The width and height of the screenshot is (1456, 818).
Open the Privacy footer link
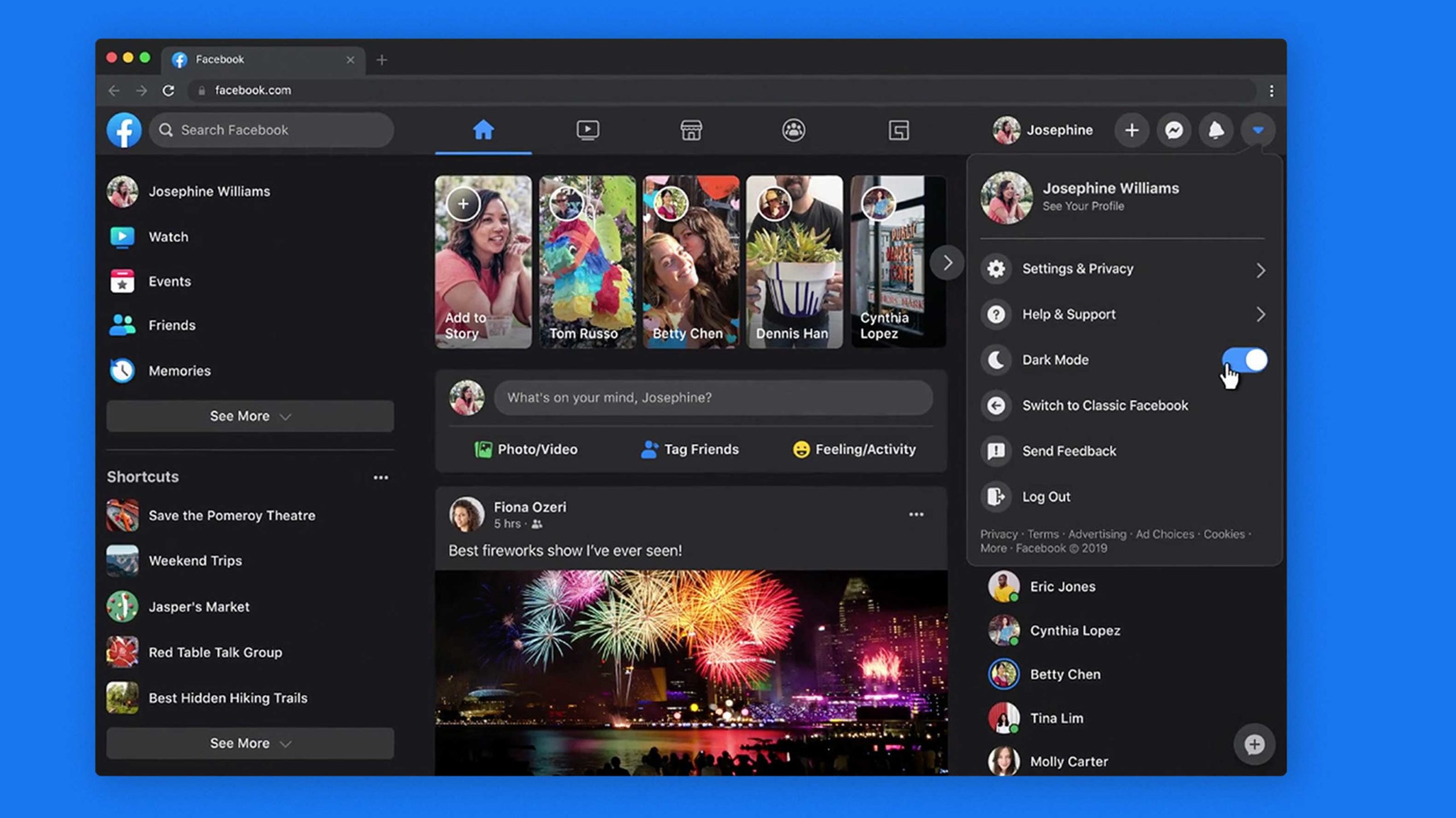pyautogui.click(x=998, y=534)
